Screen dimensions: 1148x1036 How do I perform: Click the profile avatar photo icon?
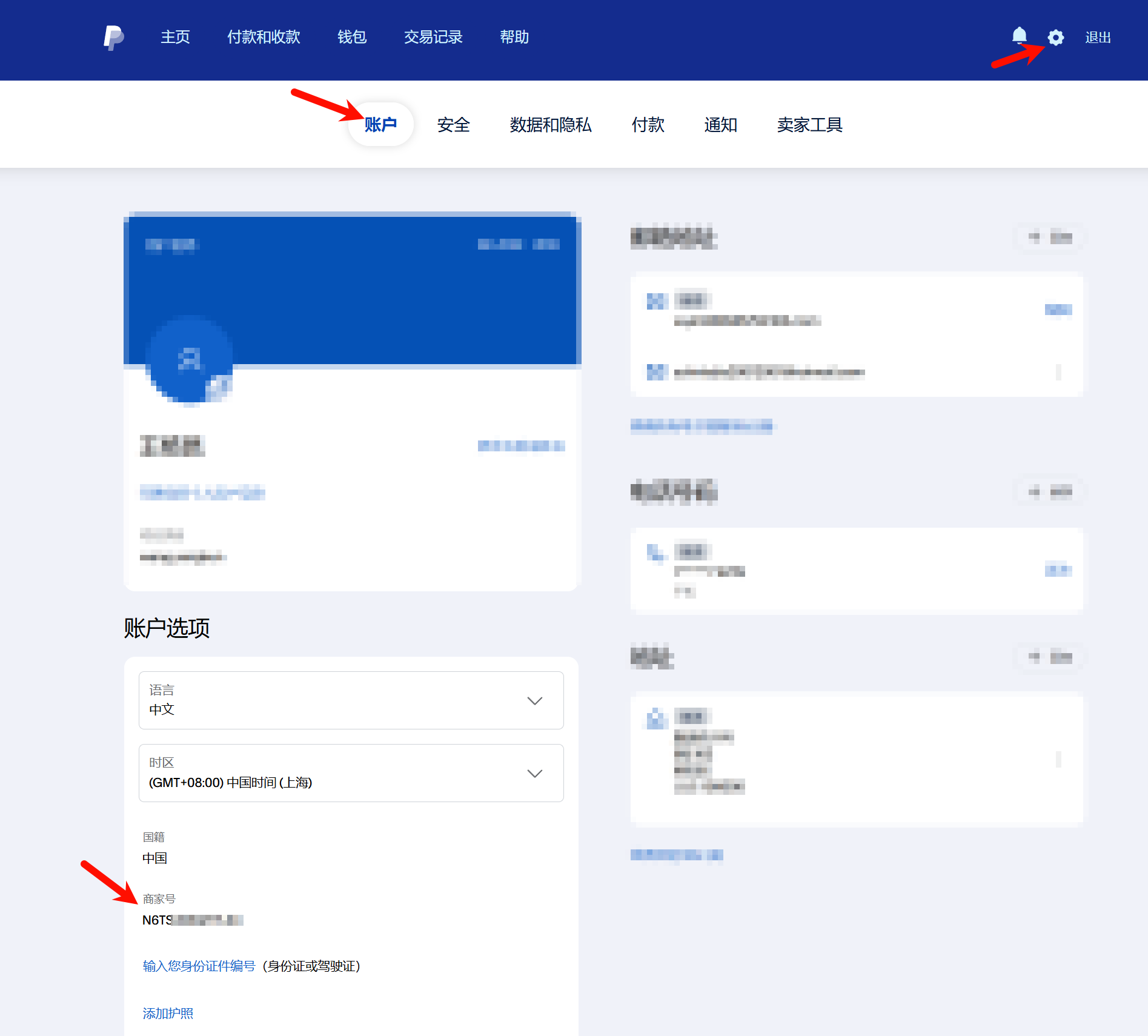click(190, 359)
